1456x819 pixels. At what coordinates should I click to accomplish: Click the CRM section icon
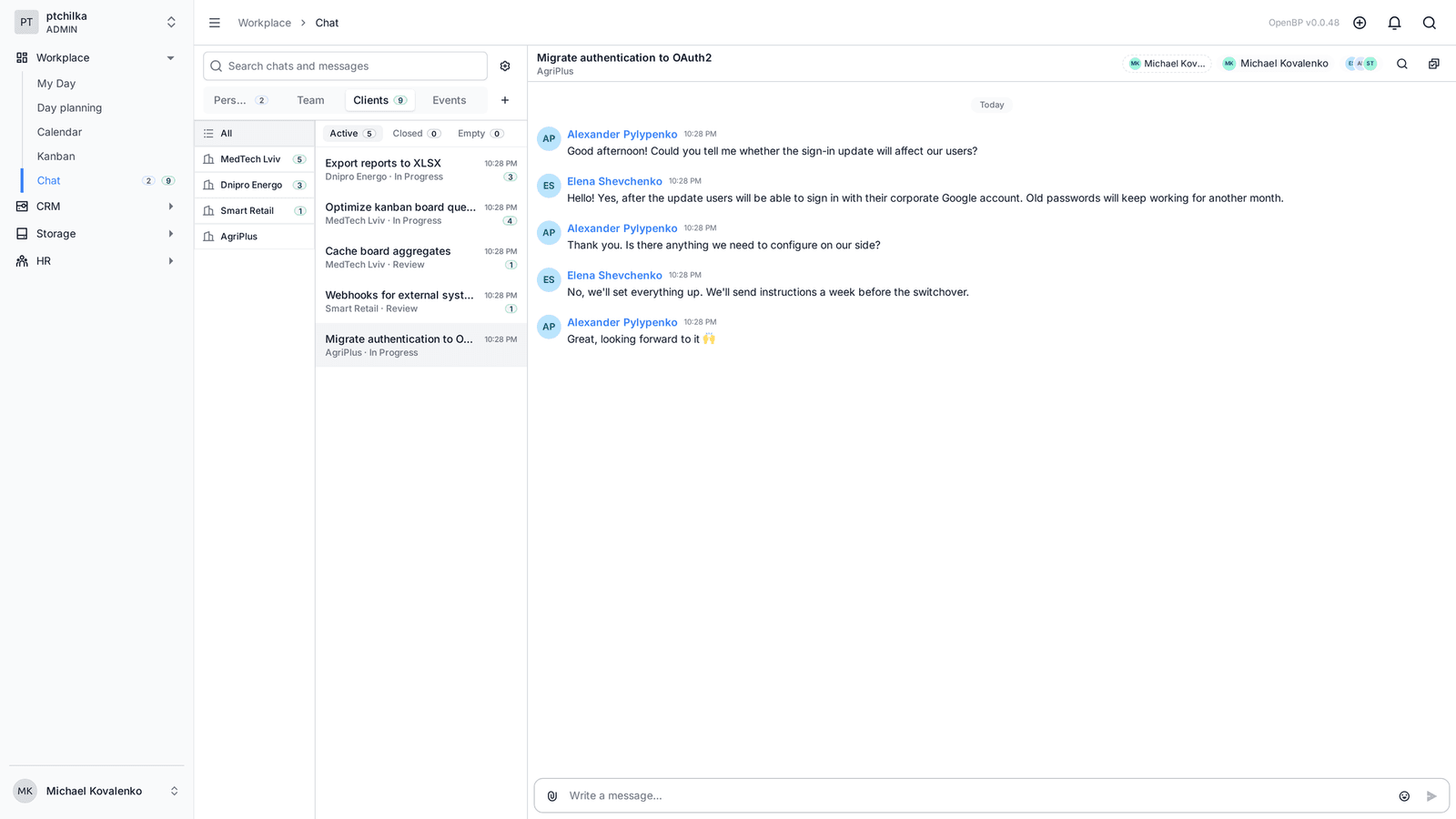click(x=22, y=207)
